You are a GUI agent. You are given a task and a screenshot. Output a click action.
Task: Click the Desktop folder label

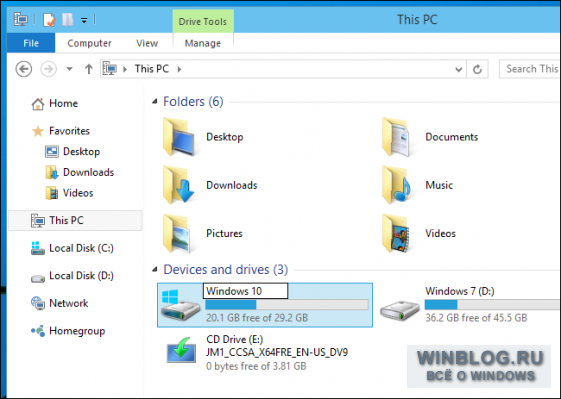tap(225, 137)
